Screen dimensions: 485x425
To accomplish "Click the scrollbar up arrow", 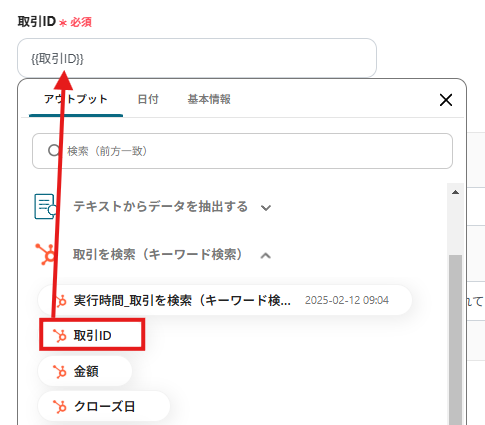I will point(455,192).
